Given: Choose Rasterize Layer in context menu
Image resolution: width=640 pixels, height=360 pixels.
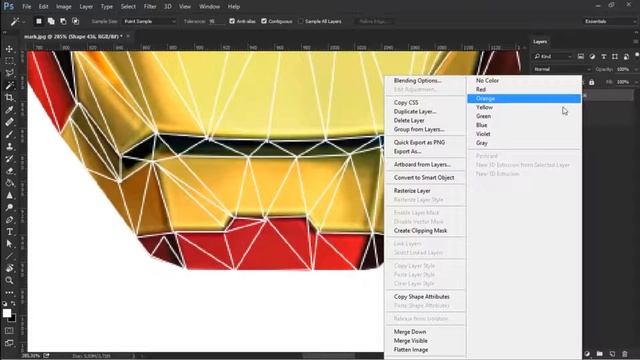Looking at the screenshot, I should tap(412, 191).
